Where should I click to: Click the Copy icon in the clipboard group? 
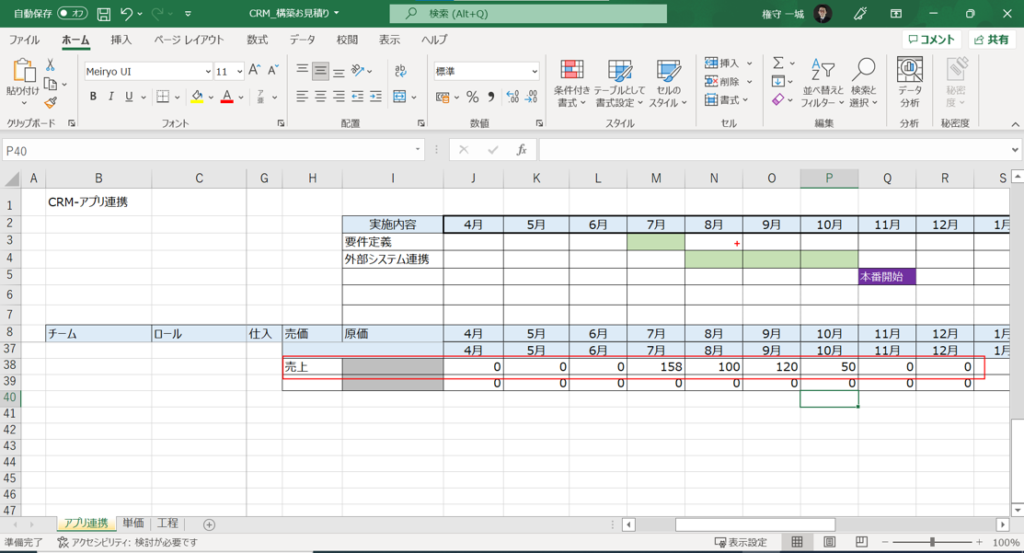tap(50, 84)
